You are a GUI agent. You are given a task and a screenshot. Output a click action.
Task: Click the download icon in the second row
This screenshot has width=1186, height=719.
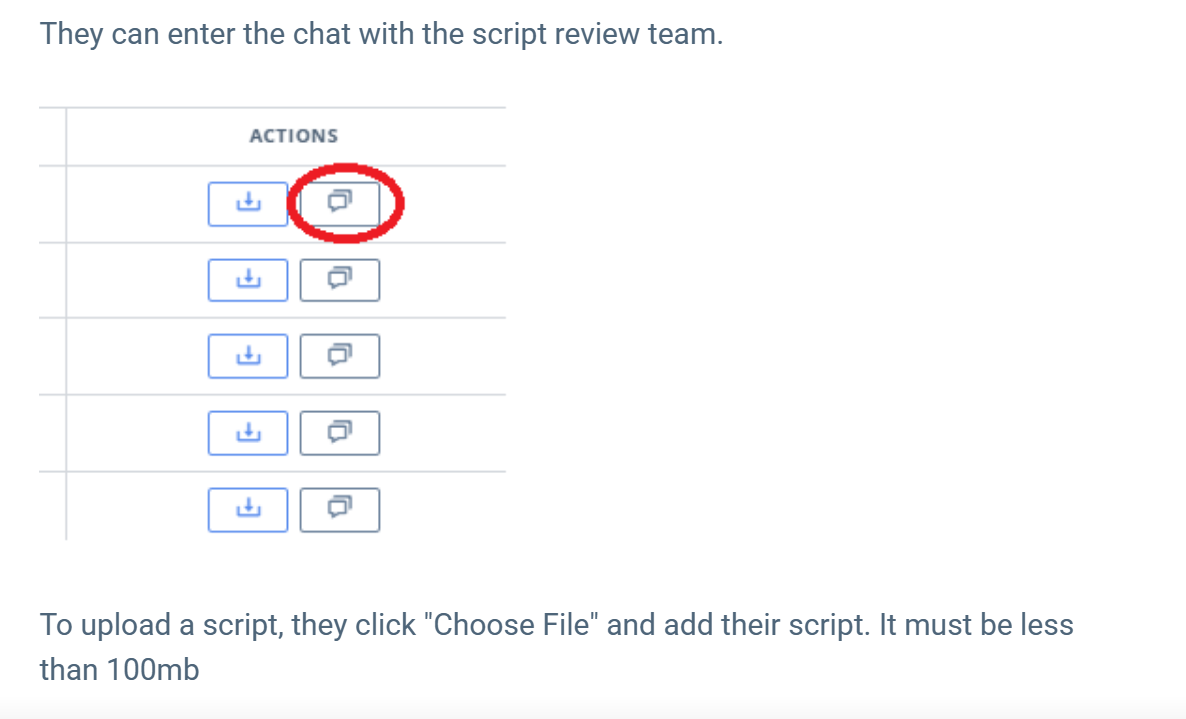pyautogui.click(x=247, y=280)
